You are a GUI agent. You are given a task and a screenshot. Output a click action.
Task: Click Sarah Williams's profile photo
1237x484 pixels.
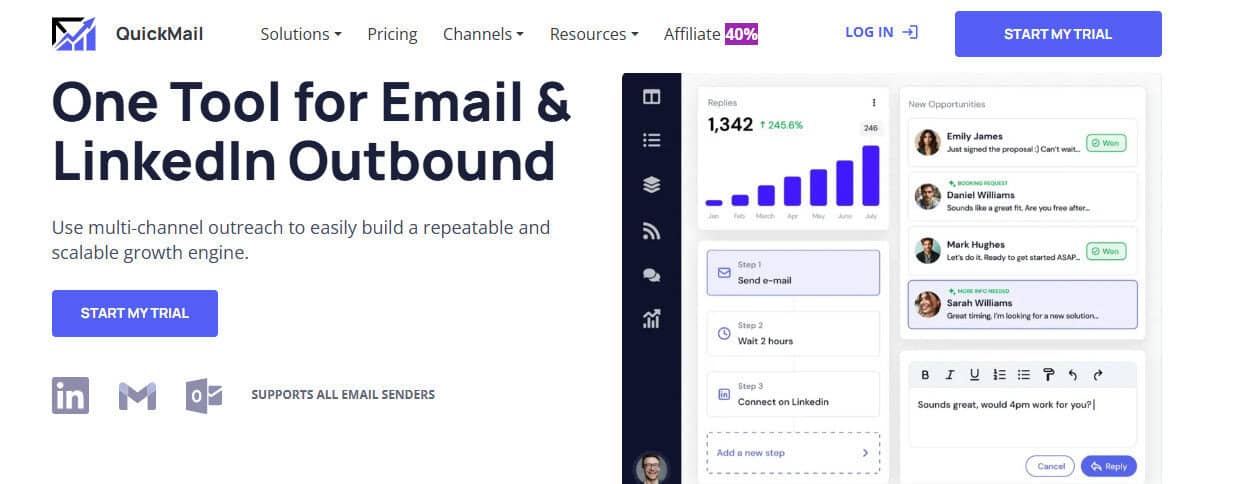(x=927, y=304)
